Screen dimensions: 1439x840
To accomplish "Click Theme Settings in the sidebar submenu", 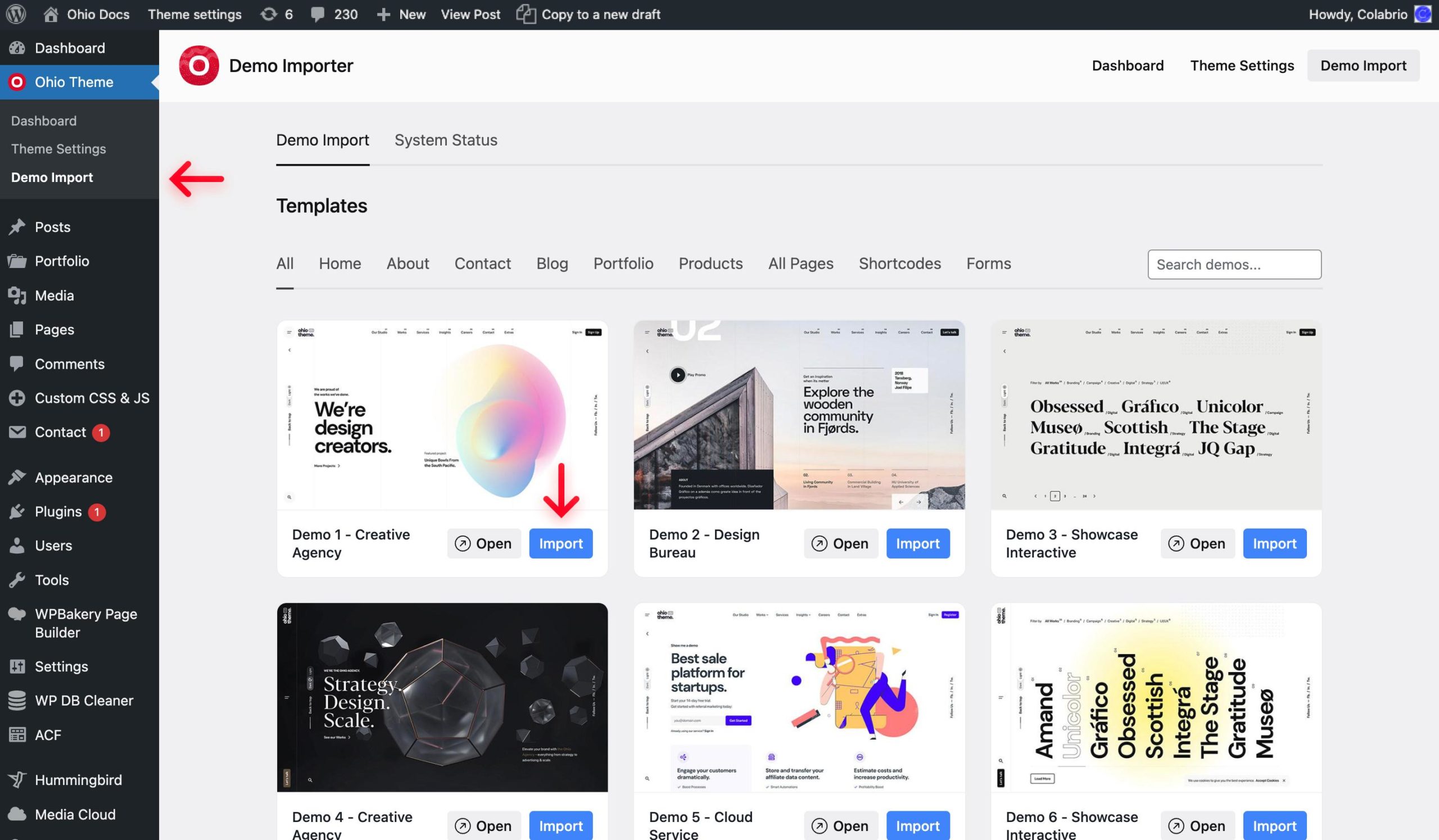I will point(58,149).
